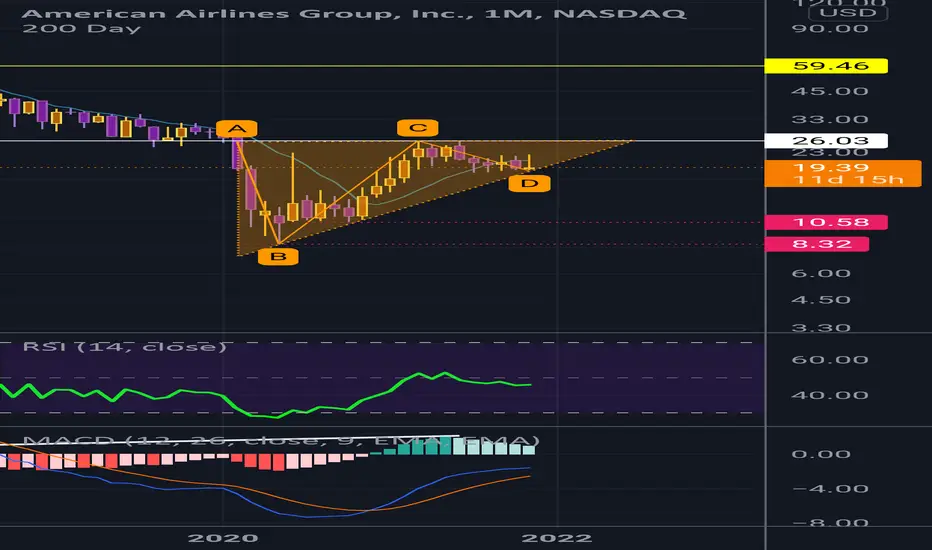
Task: Click the 33.00 price axis value
Action: point(830,120)
